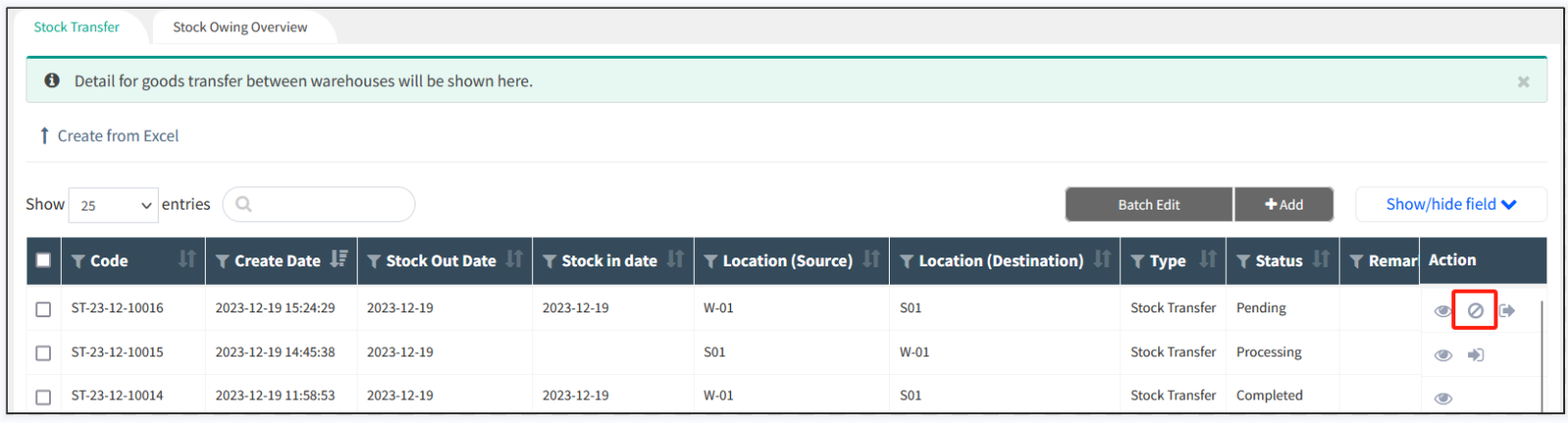The width and height of the screenshot is (1568, 423).
Task: Switch to Stock Owing Overview tab
Action: click(240, 27)
